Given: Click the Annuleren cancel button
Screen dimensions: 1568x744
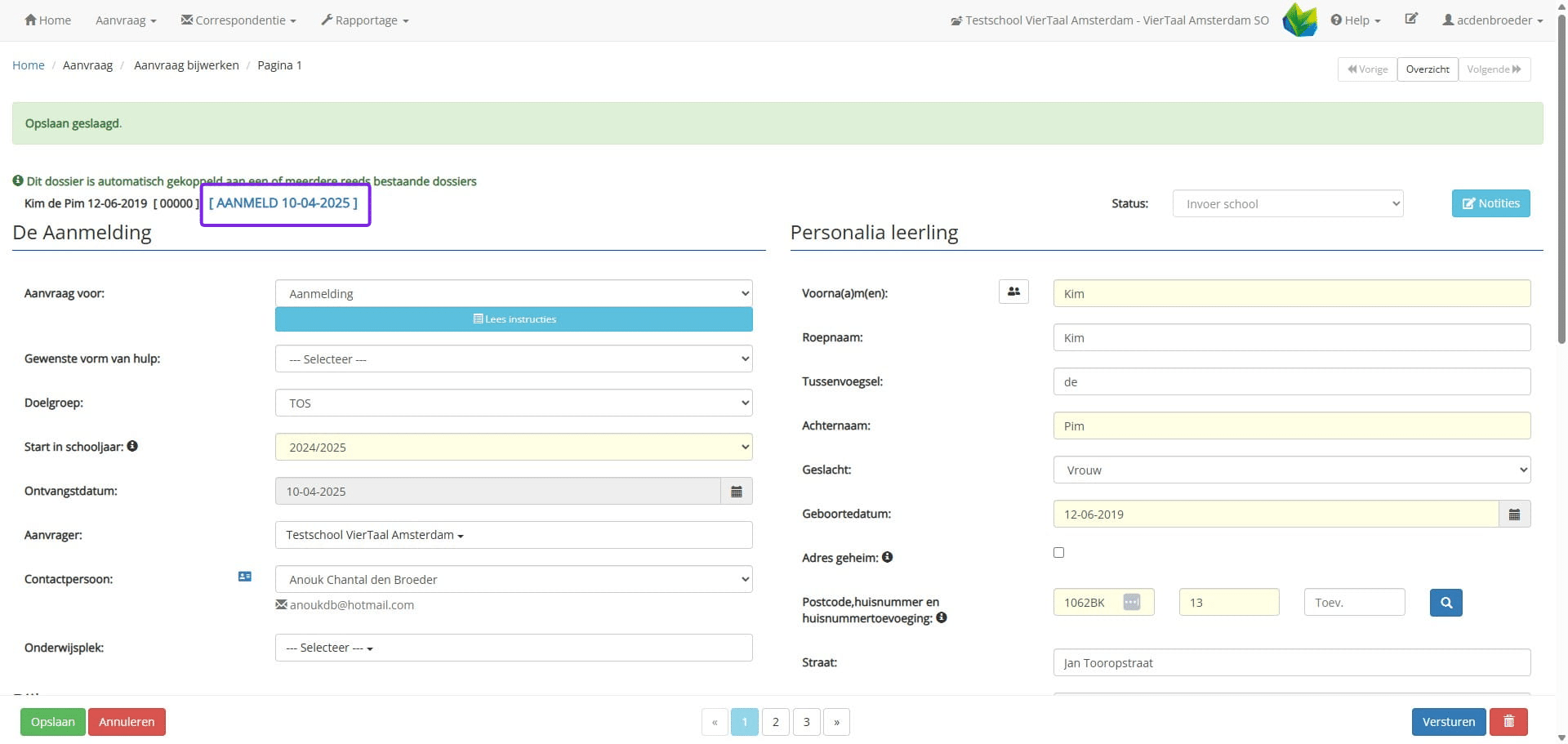Looking at the screenshot, I should tap(127, 722).
